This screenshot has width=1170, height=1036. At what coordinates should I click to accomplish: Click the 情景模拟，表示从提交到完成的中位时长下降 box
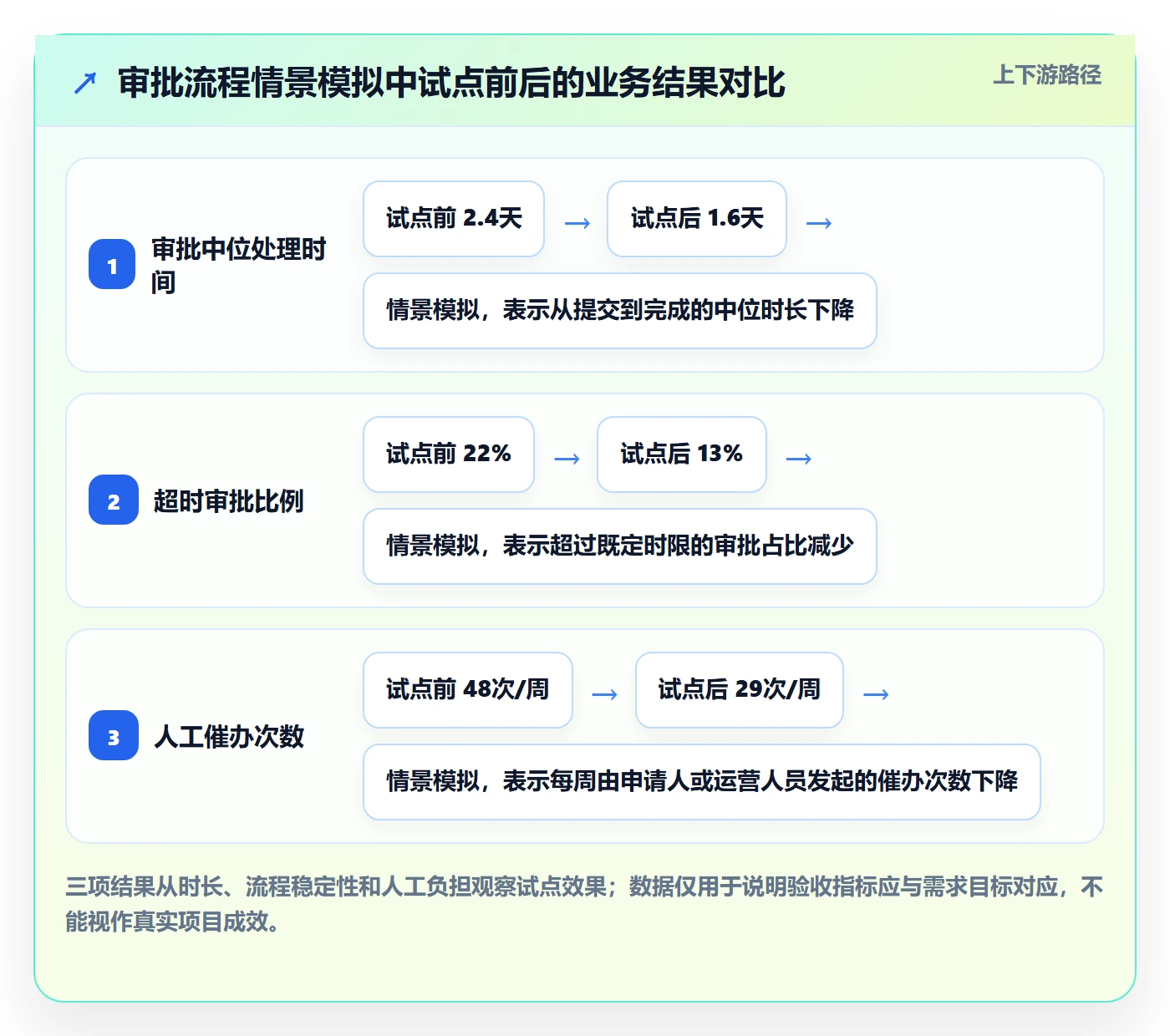[x=620, y=311]
